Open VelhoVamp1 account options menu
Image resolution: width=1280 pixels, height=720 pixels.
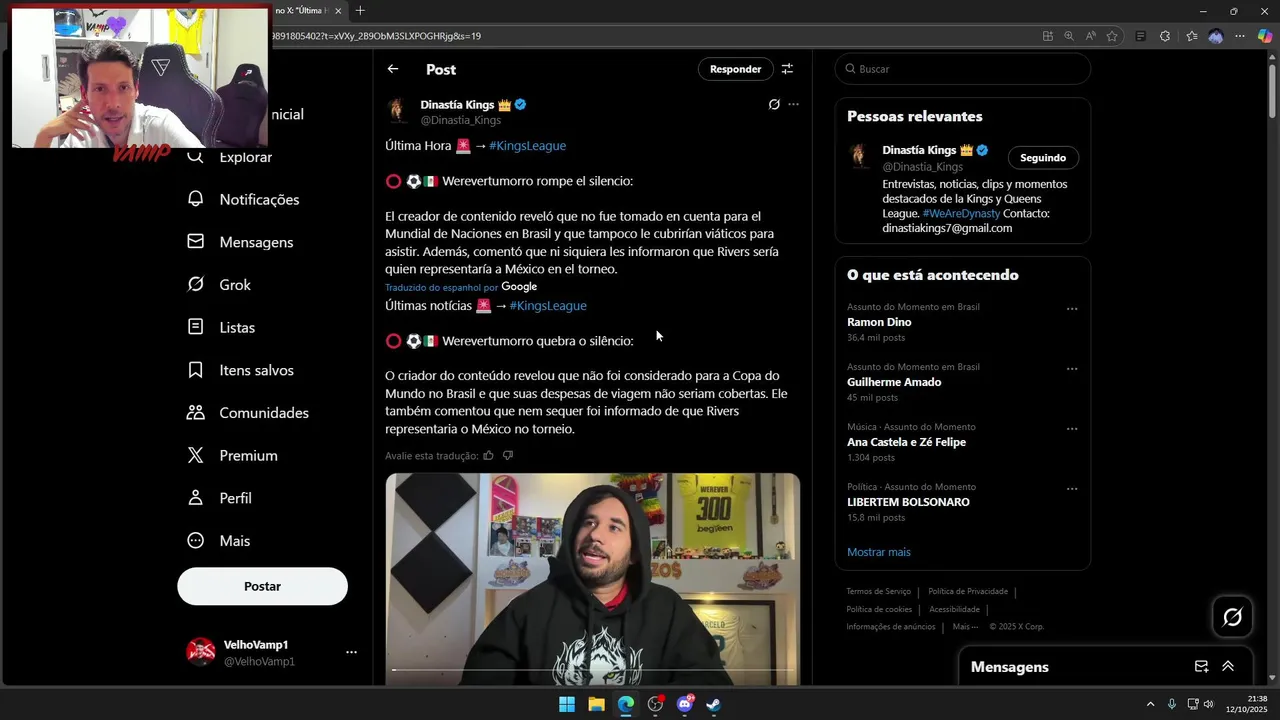tap(351, 652)
